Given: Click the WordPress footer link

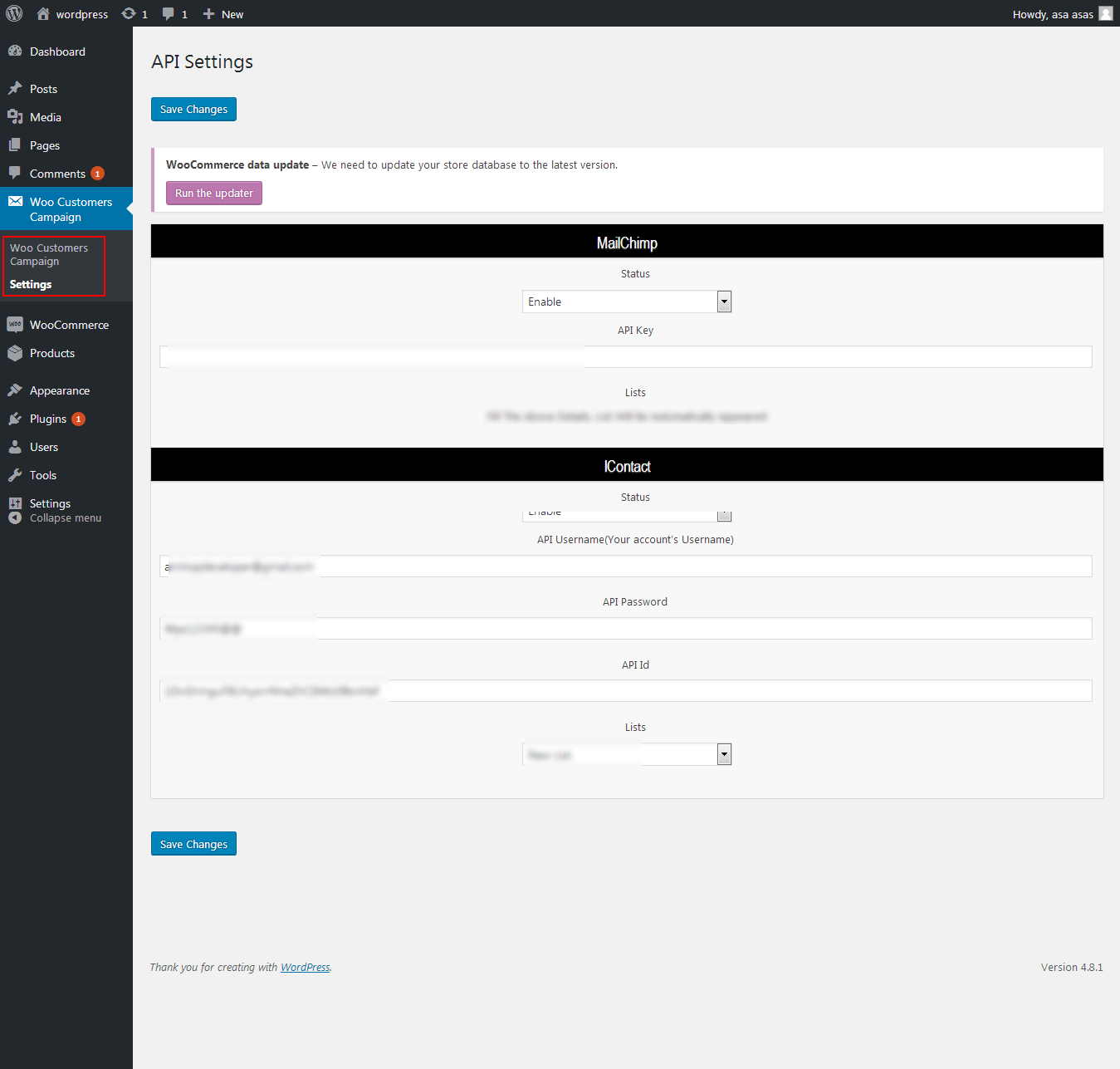Looking at the screenshot, I should [305, 967].
